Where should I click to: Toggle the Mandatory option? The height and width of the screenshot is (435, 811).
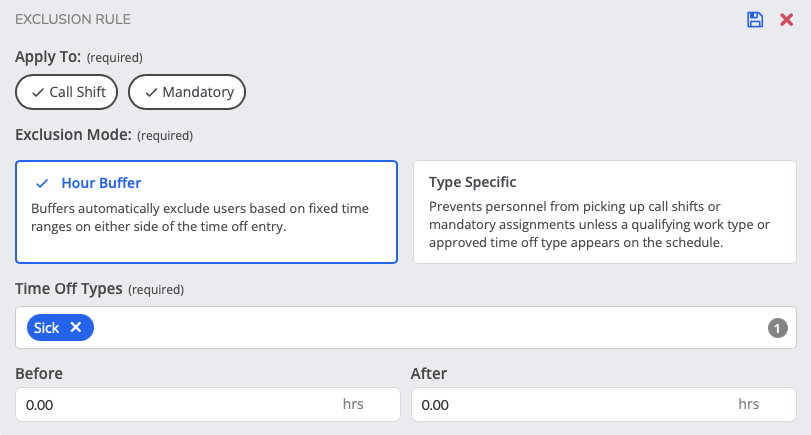[187, 92]
